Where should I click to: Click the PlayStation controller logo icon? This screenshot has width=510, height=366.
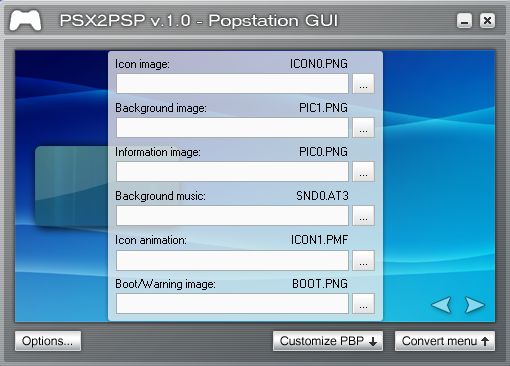(25, 21)
